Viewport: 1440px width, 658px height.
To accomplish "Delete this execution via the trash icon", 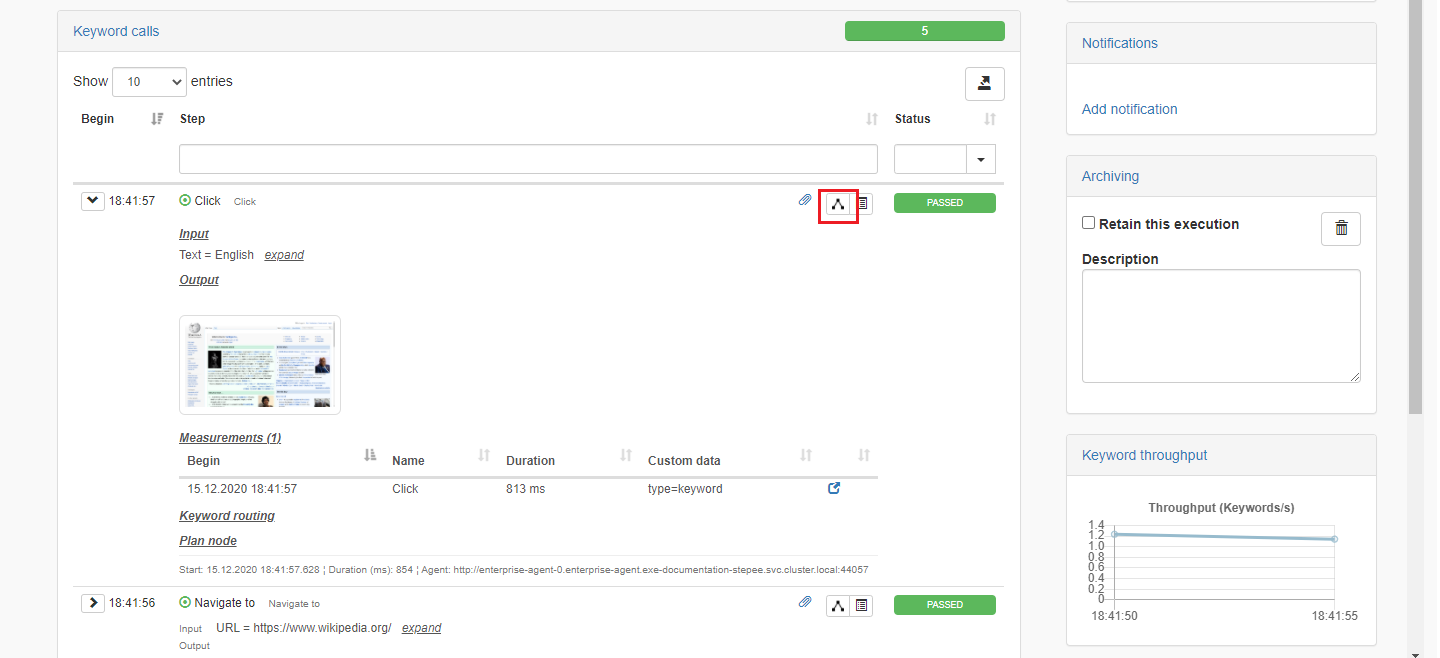I will click(1340, 228).
